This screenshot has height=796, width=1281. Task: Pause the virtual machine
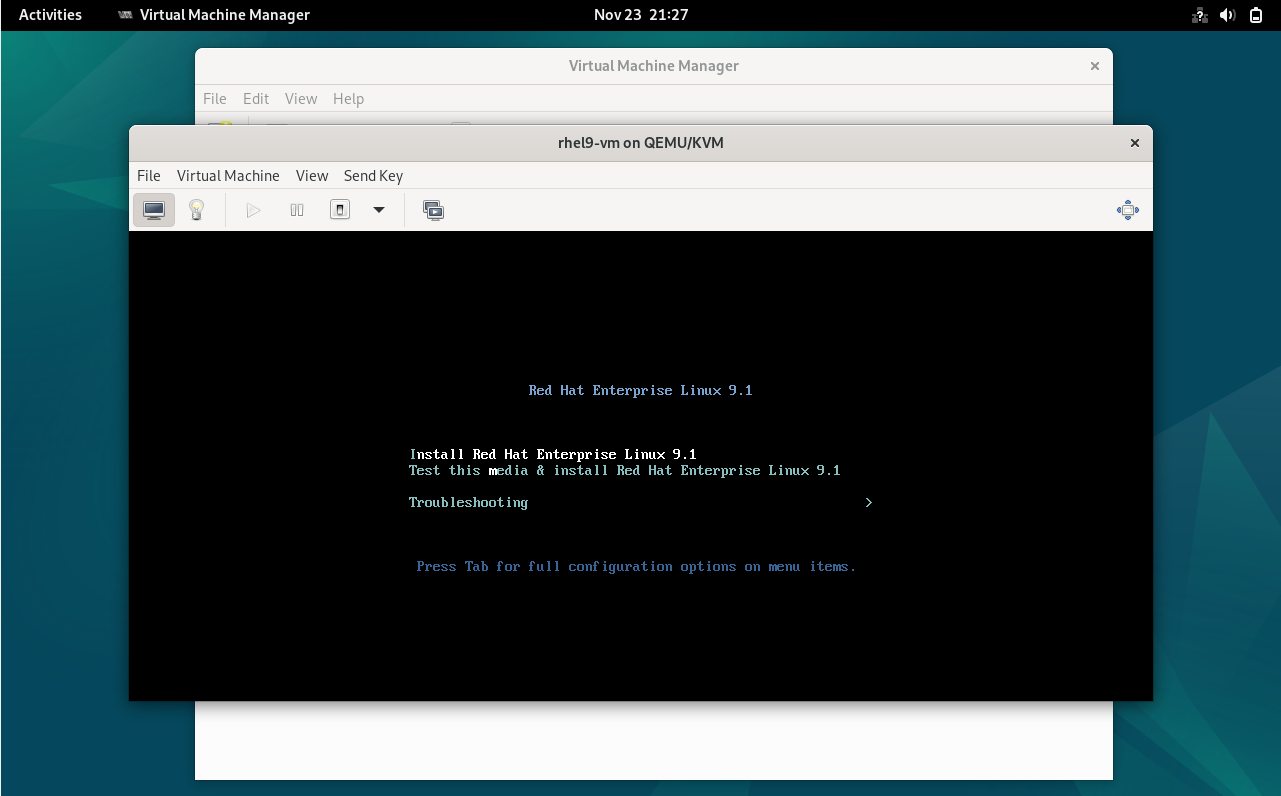(297, 210)
